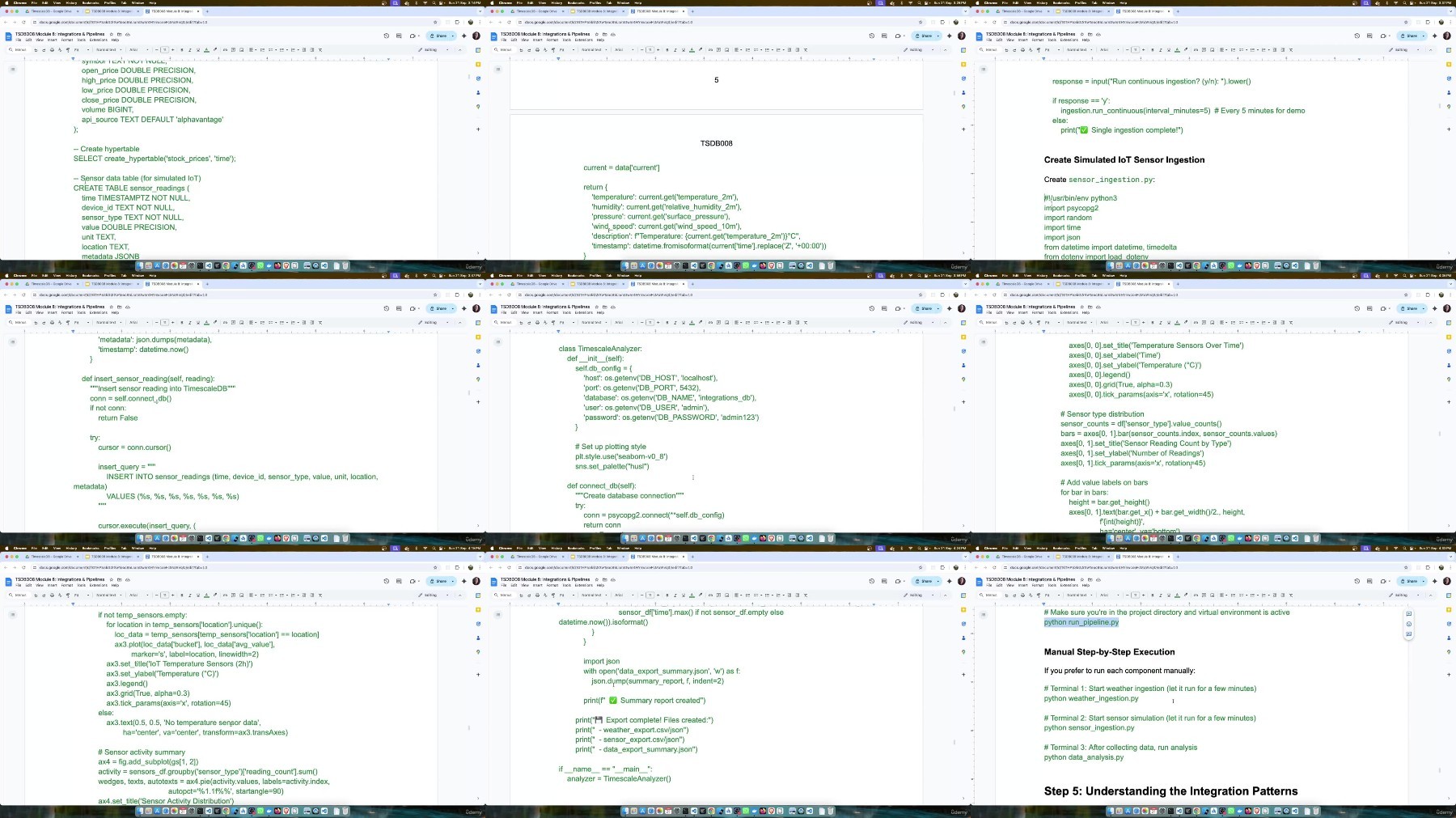Toggle italic in the json.dump summary_report window
This screenshot has height=818, width=1456.
[675, 595]
